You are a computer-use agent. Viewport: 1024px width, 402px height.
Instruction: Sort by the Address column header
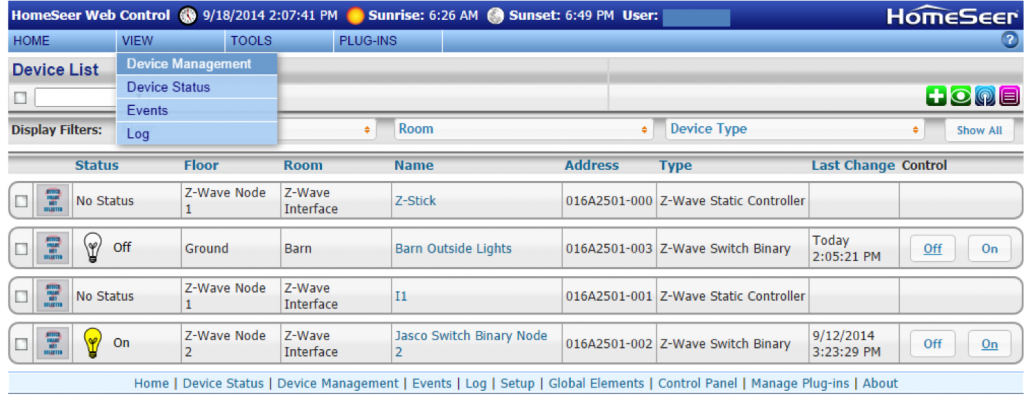[592, 165]
